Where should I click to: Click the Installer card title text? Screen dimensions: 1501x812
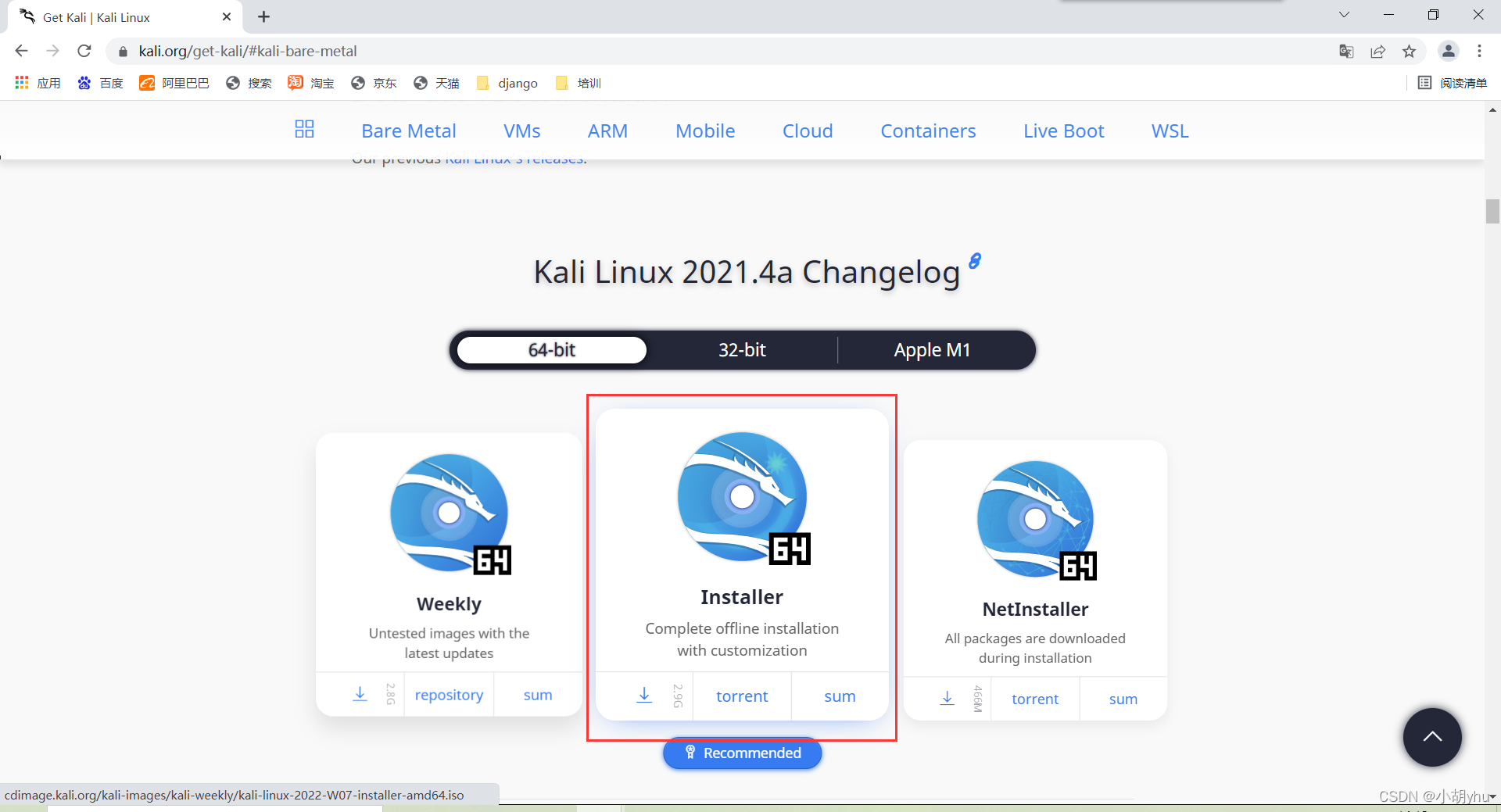click(x=742, y=597)
